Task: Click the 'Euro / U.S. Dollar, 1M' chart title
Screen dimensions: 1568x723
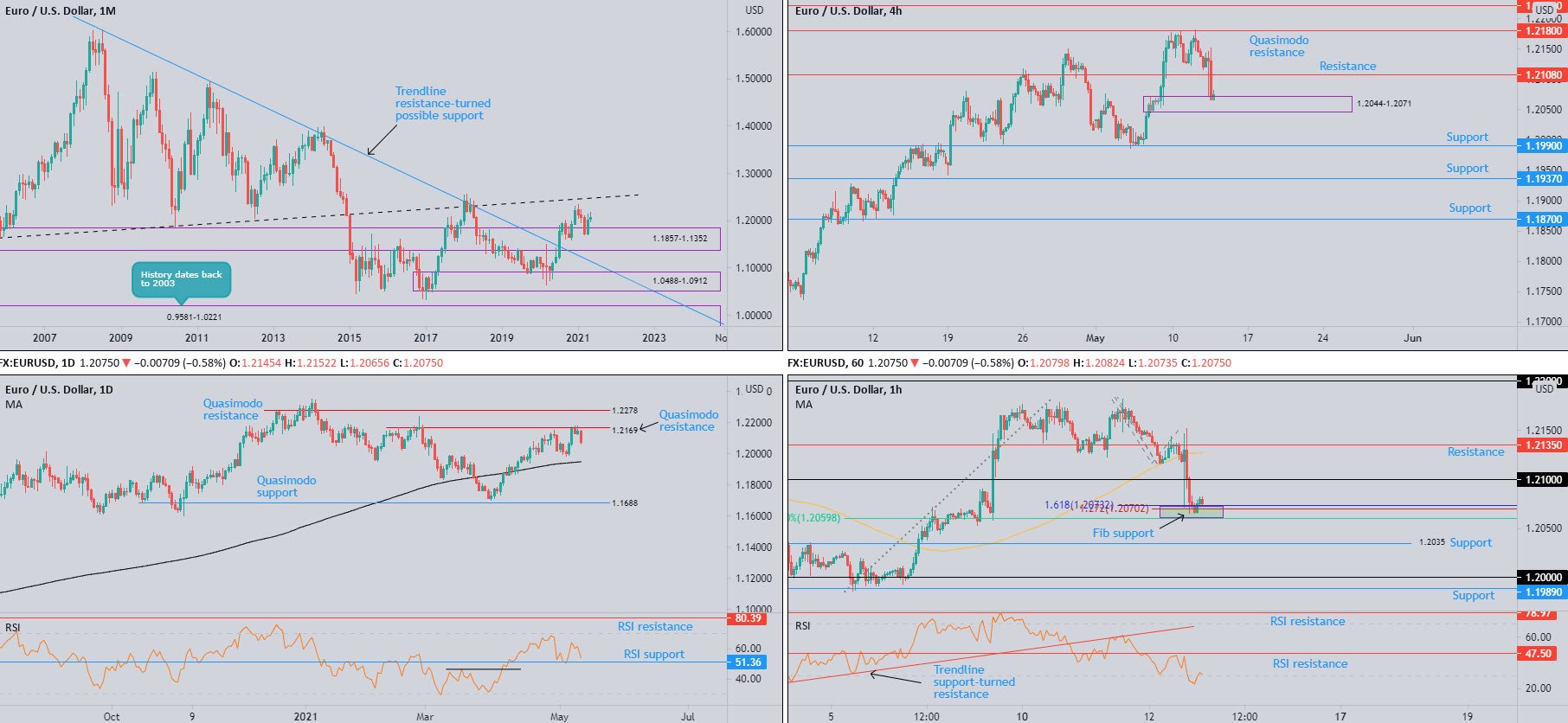Action: tap(61, 11)
